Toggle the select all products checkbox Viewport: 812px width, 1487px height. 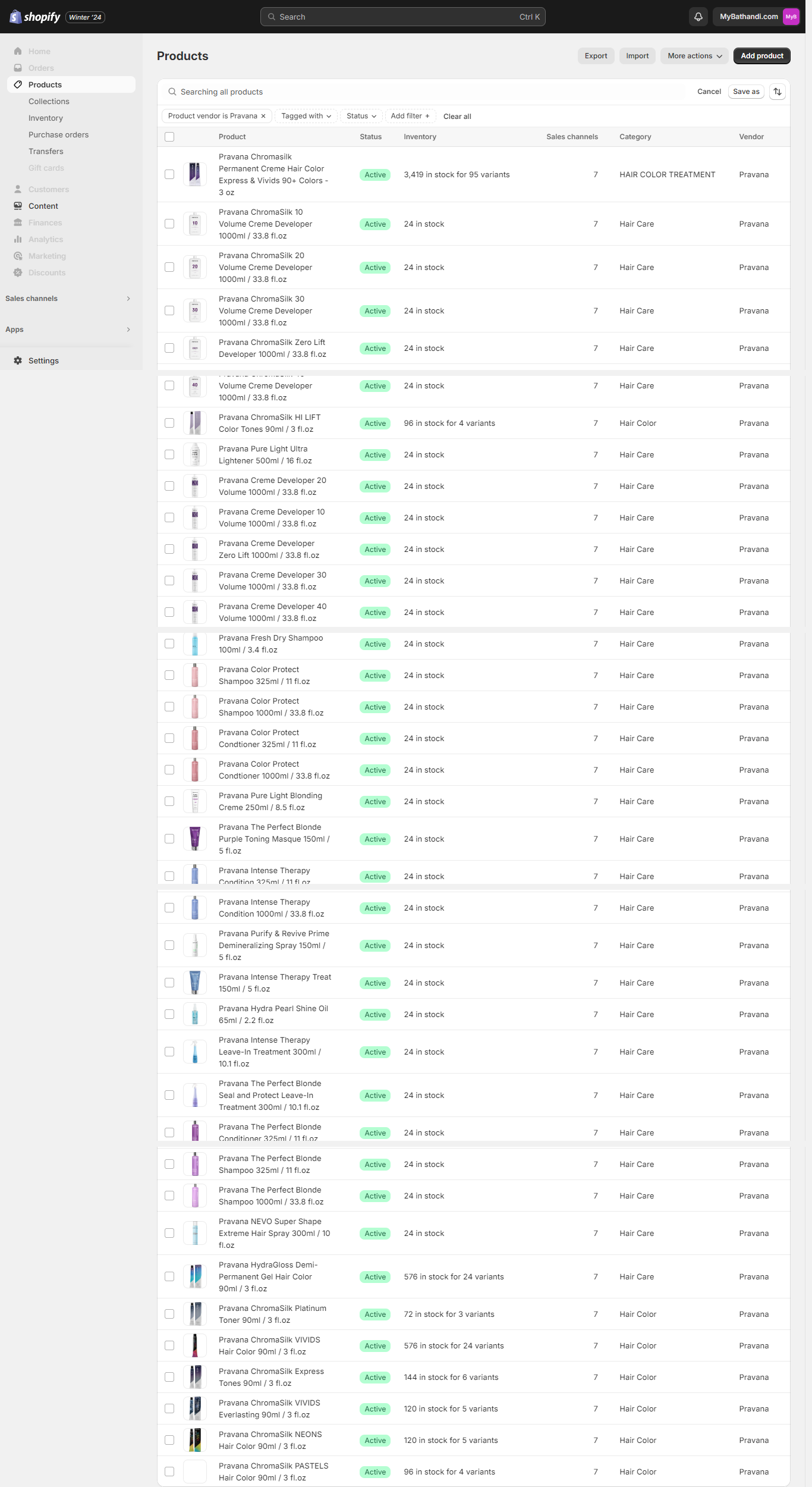[169, 137]
